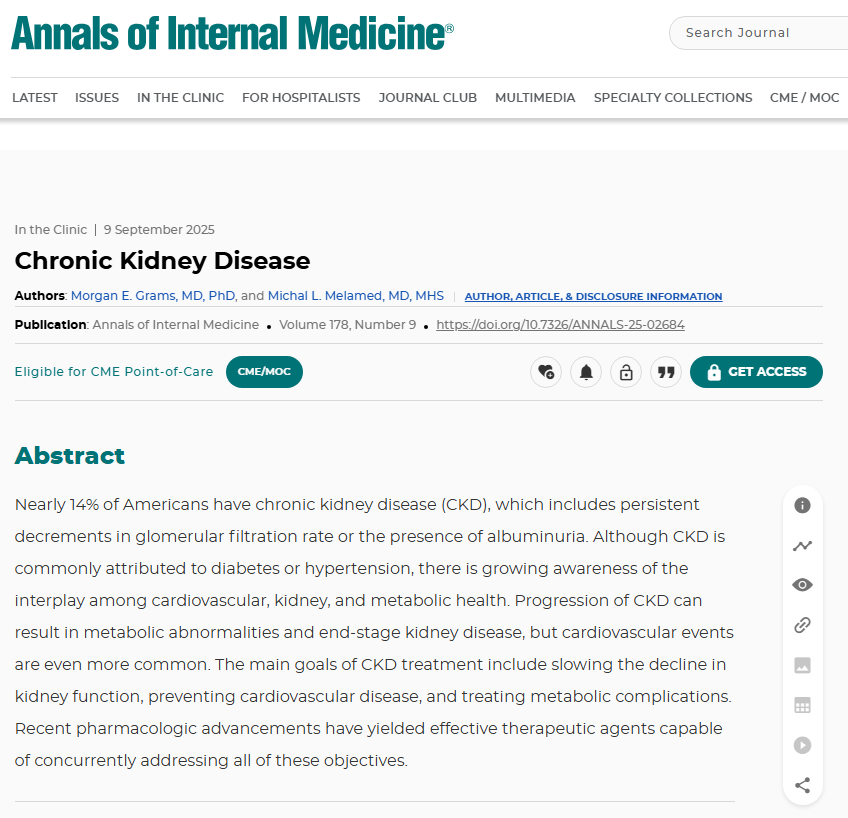
Task: Open MULTIMEDIA menu item
Action: [535, 98]
